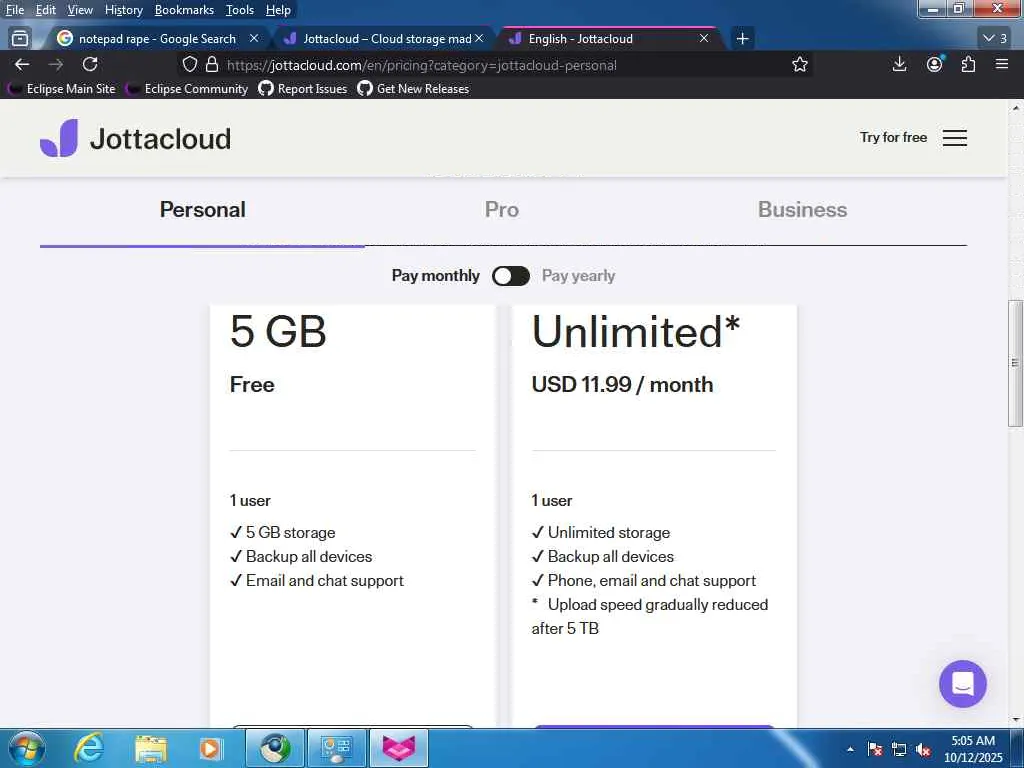Click the vertical page scrollbar thumb
The width and height of the screenshot is (1024, 768).
click(x=1015, y=363)
